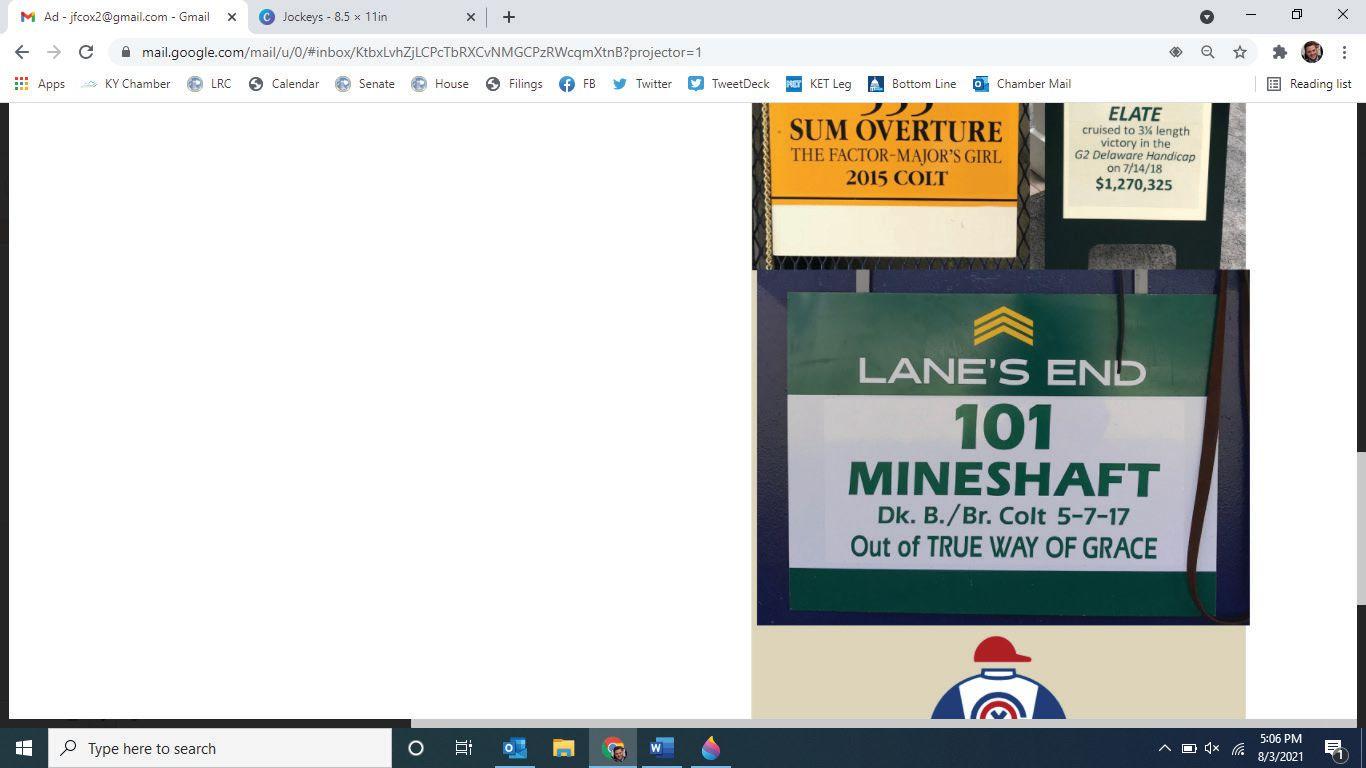Image resolution: width=1366 pixels, height=768 pixels.
Task: Open the Windows Start menu
Action: (x=24, y=748)
